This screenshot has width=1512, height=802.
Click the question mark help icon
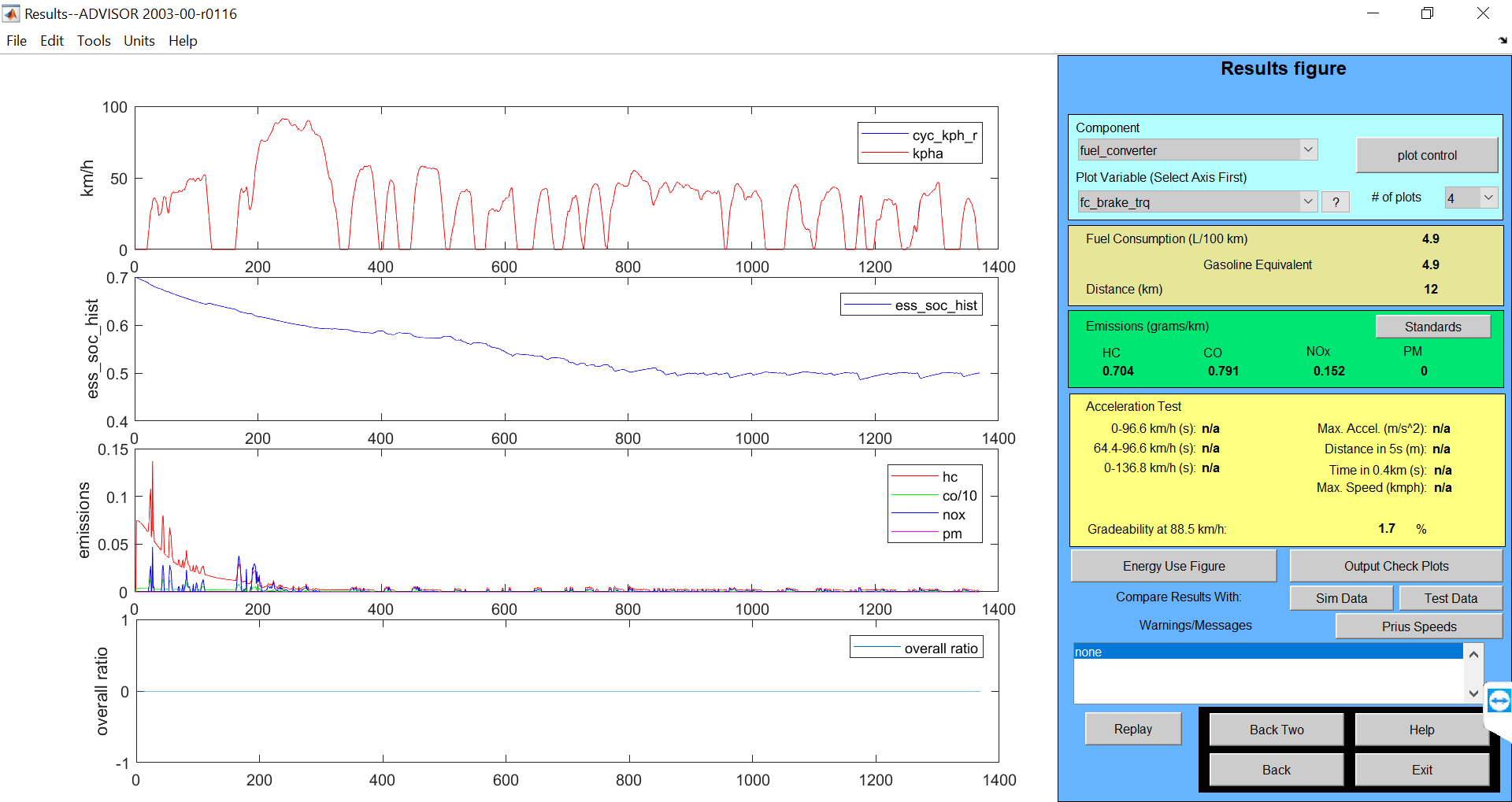pyautogui.click(x=1335, y=201)
